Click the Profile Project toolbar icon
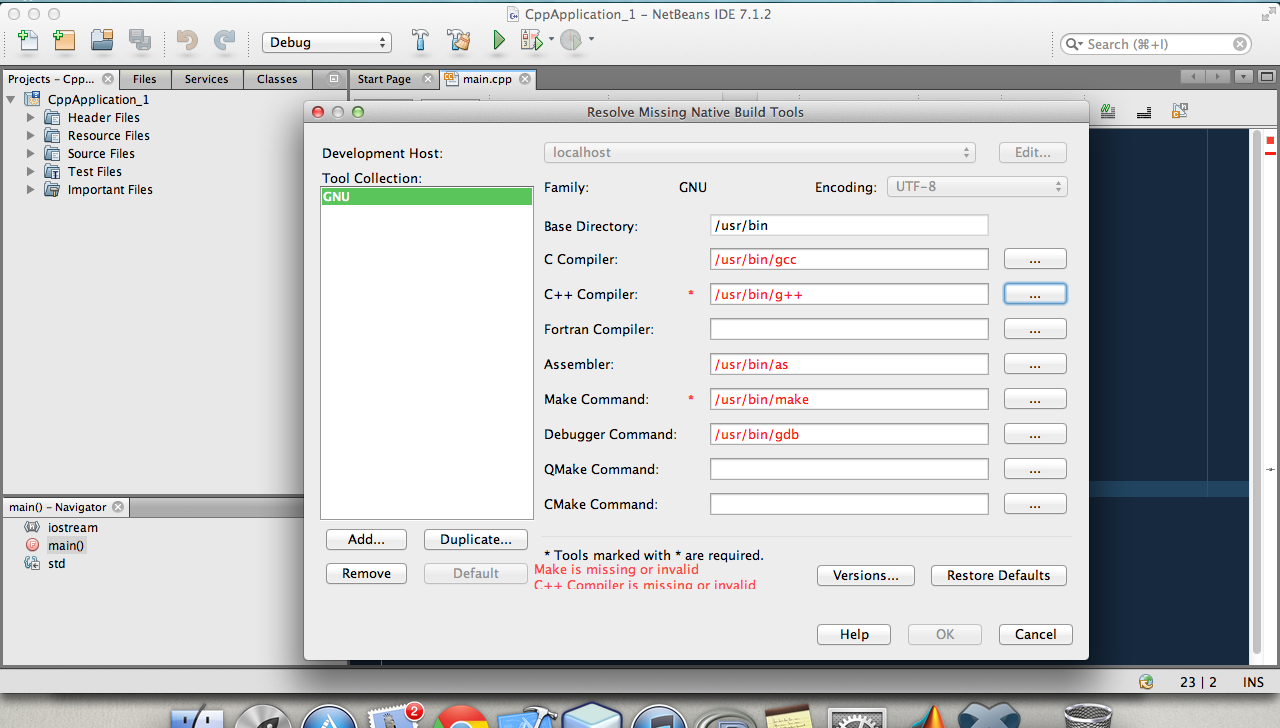 [x=570, y=41]
